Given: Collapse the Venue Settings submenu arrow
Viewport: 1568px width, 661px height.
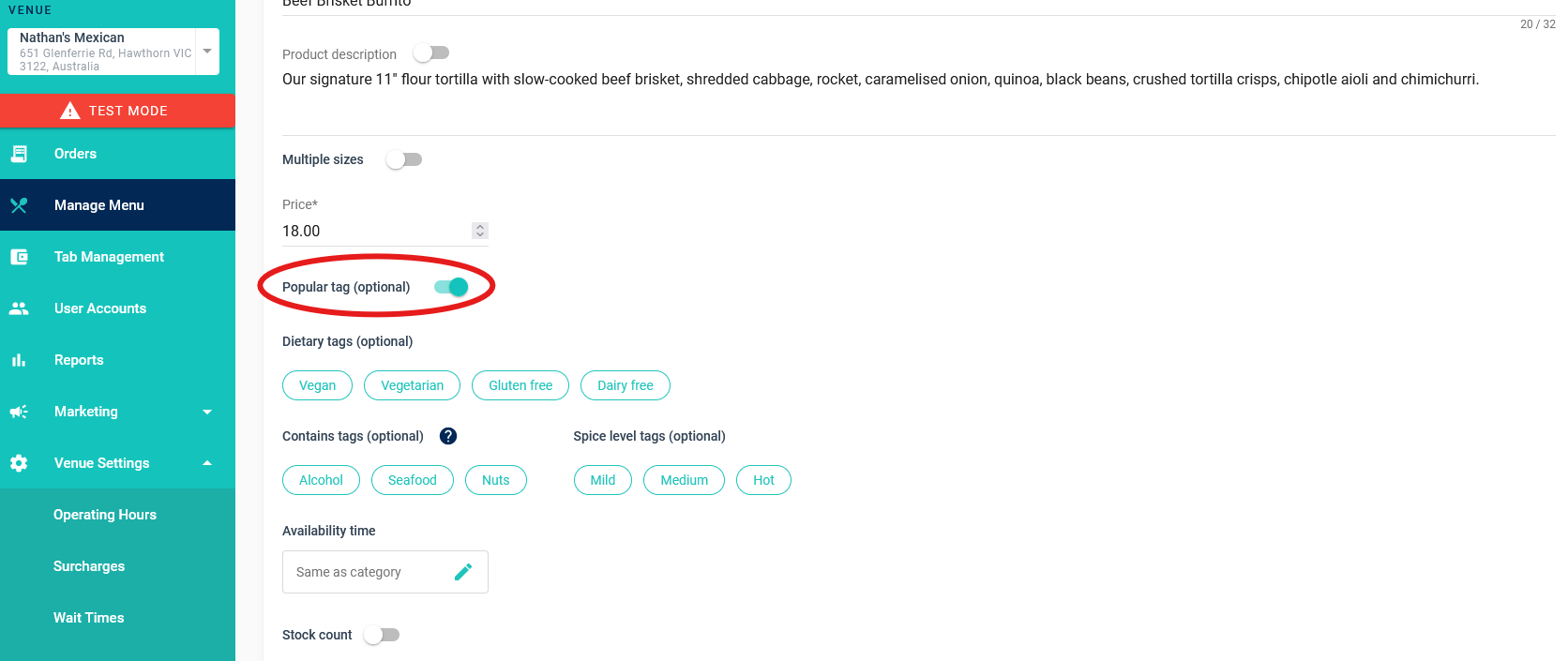Looking at the screenshot, I should pyautogui.click(x=207, y=463).
